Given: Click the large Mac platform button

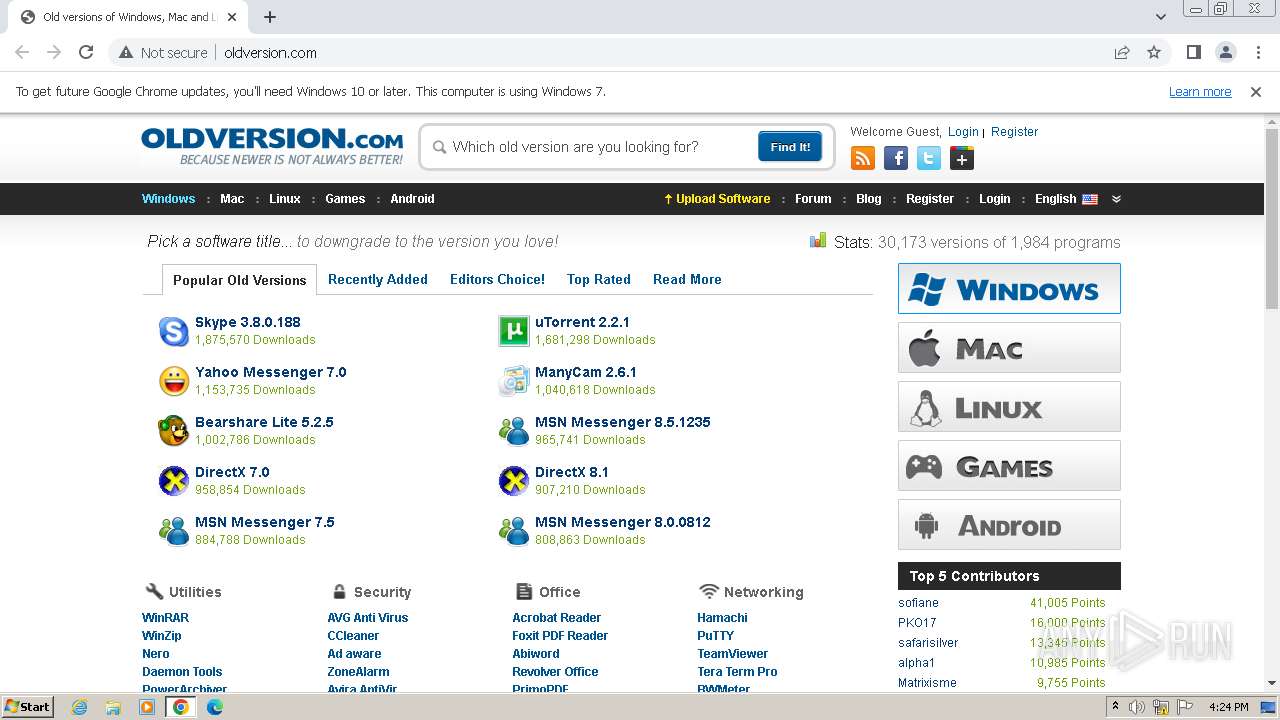Looking at the screenshot, I should point(1009,348).
